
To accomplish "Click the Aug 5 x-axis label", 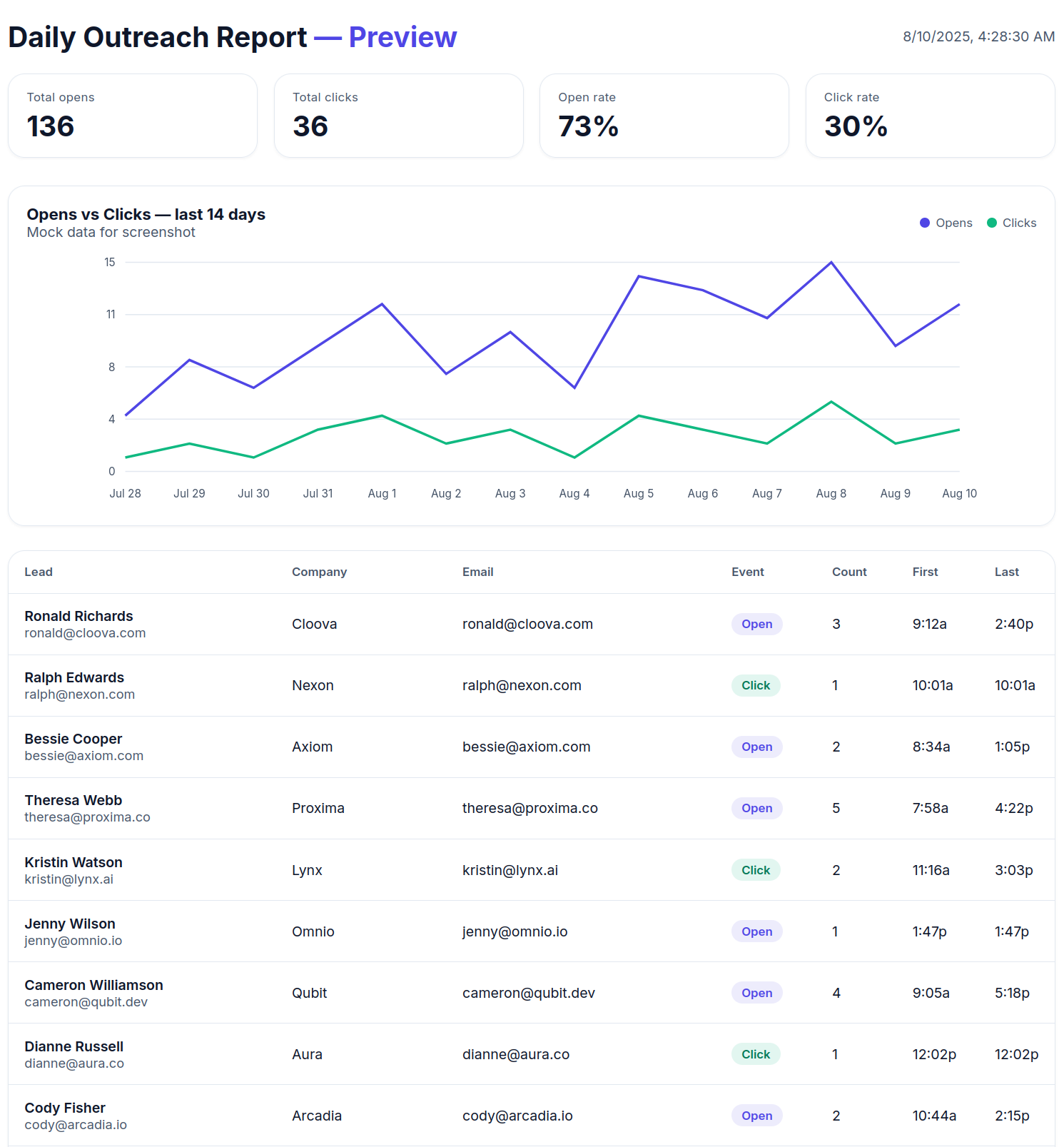I will click(638, 493).
